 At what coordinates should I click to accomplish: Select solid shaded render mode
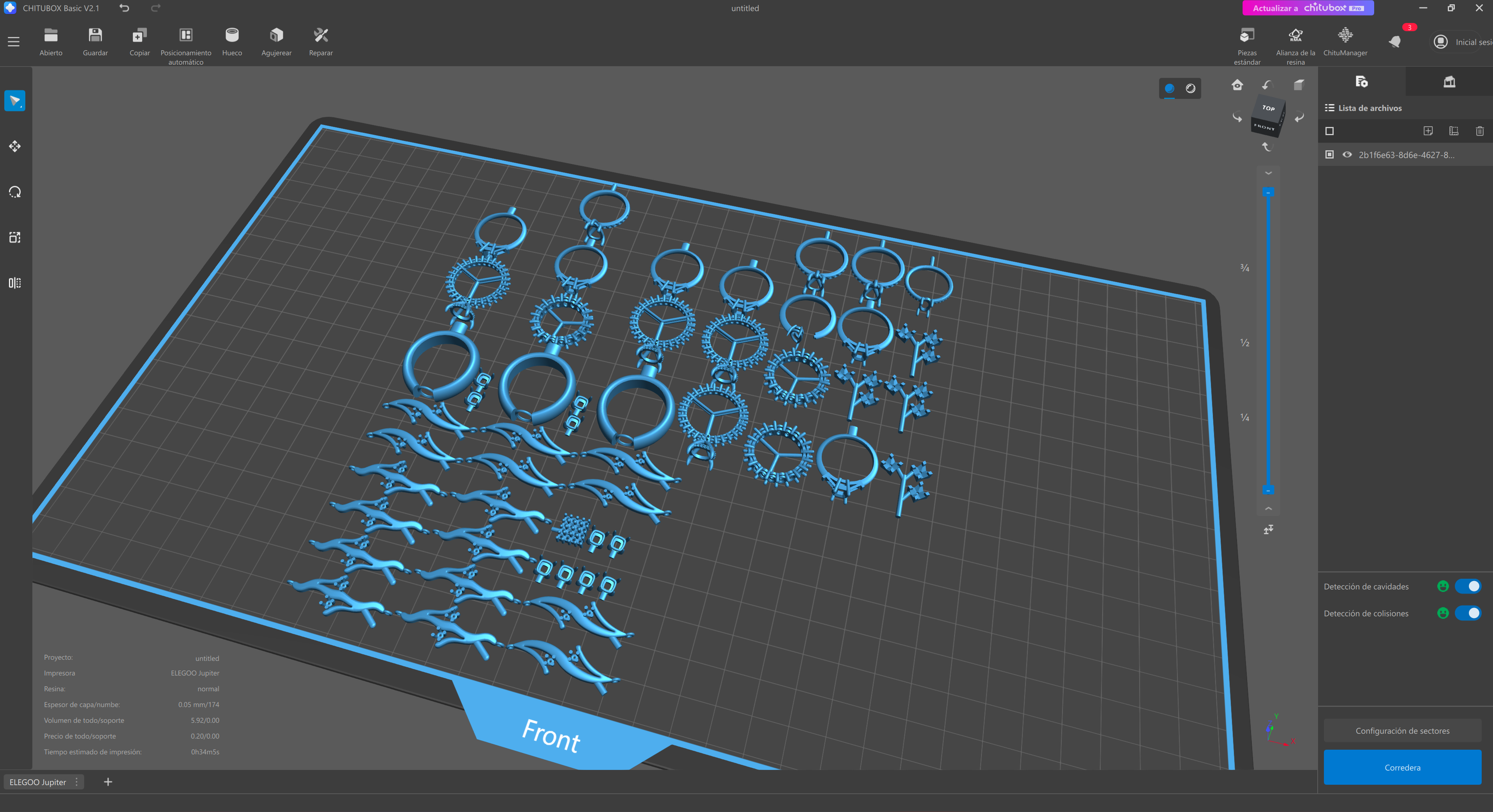click(x=1169, y=89)
